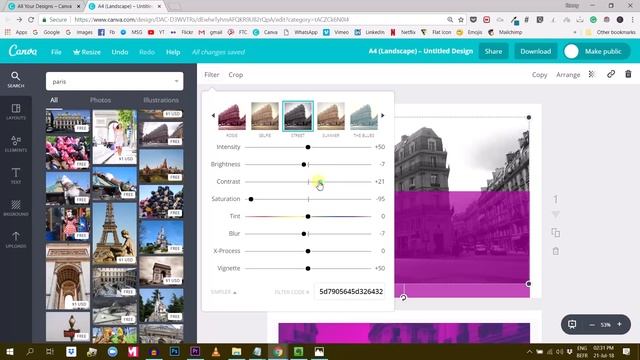Open Dropbox from taskbar
Image resolution: width=640 pixels, height=360 pixels.
71,351
